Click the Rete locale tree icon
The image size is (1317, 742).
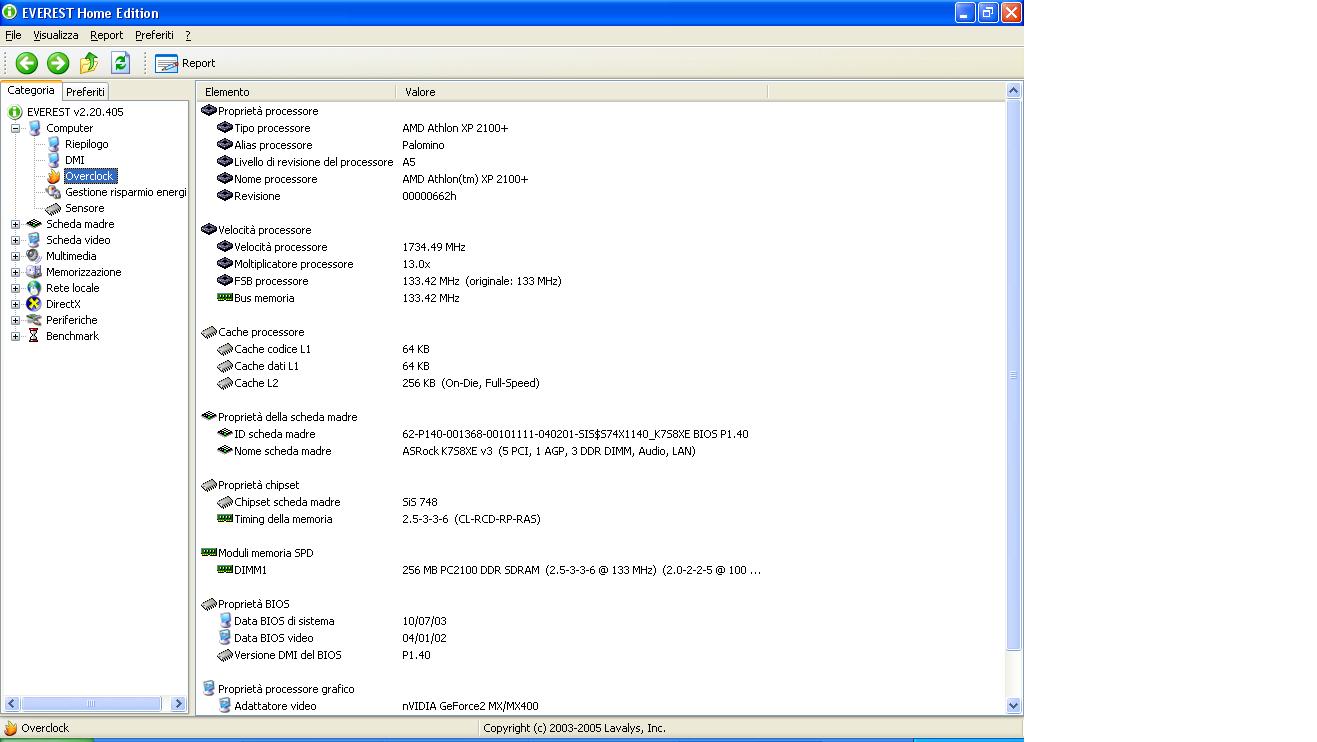(x=34, y=288)
